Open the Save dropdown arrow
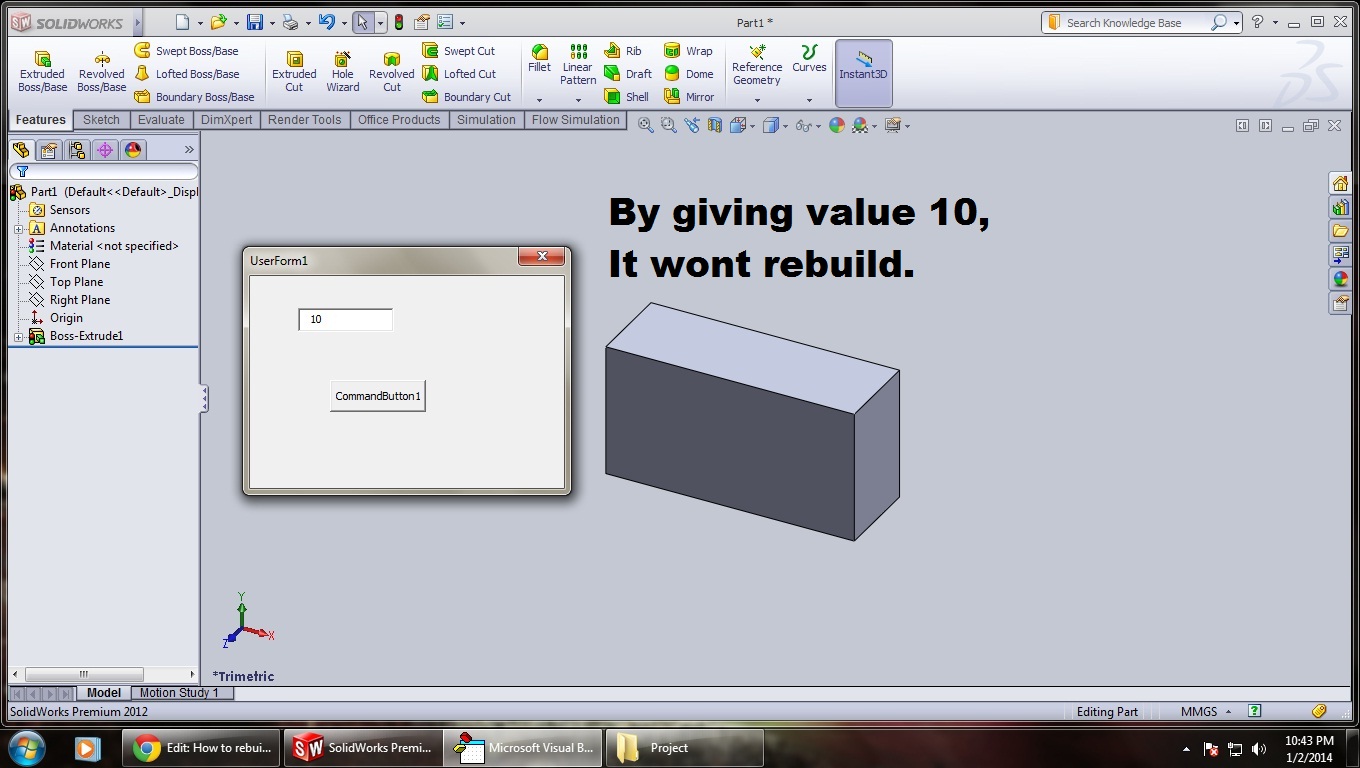1360x768 pixels. coord(272,22)
